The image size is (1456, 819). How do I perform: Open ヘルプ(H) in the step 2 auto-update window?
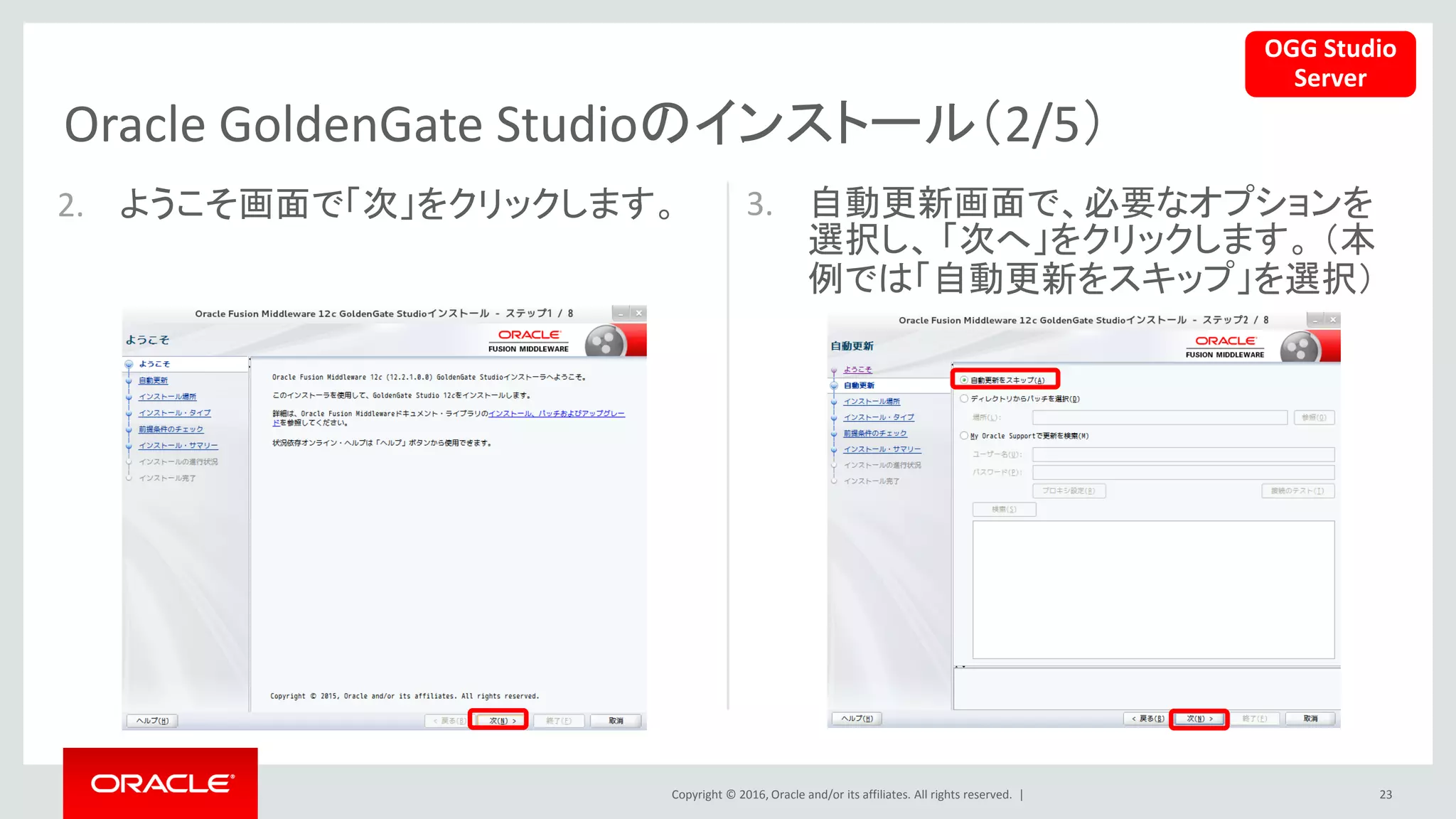(857, 719)
